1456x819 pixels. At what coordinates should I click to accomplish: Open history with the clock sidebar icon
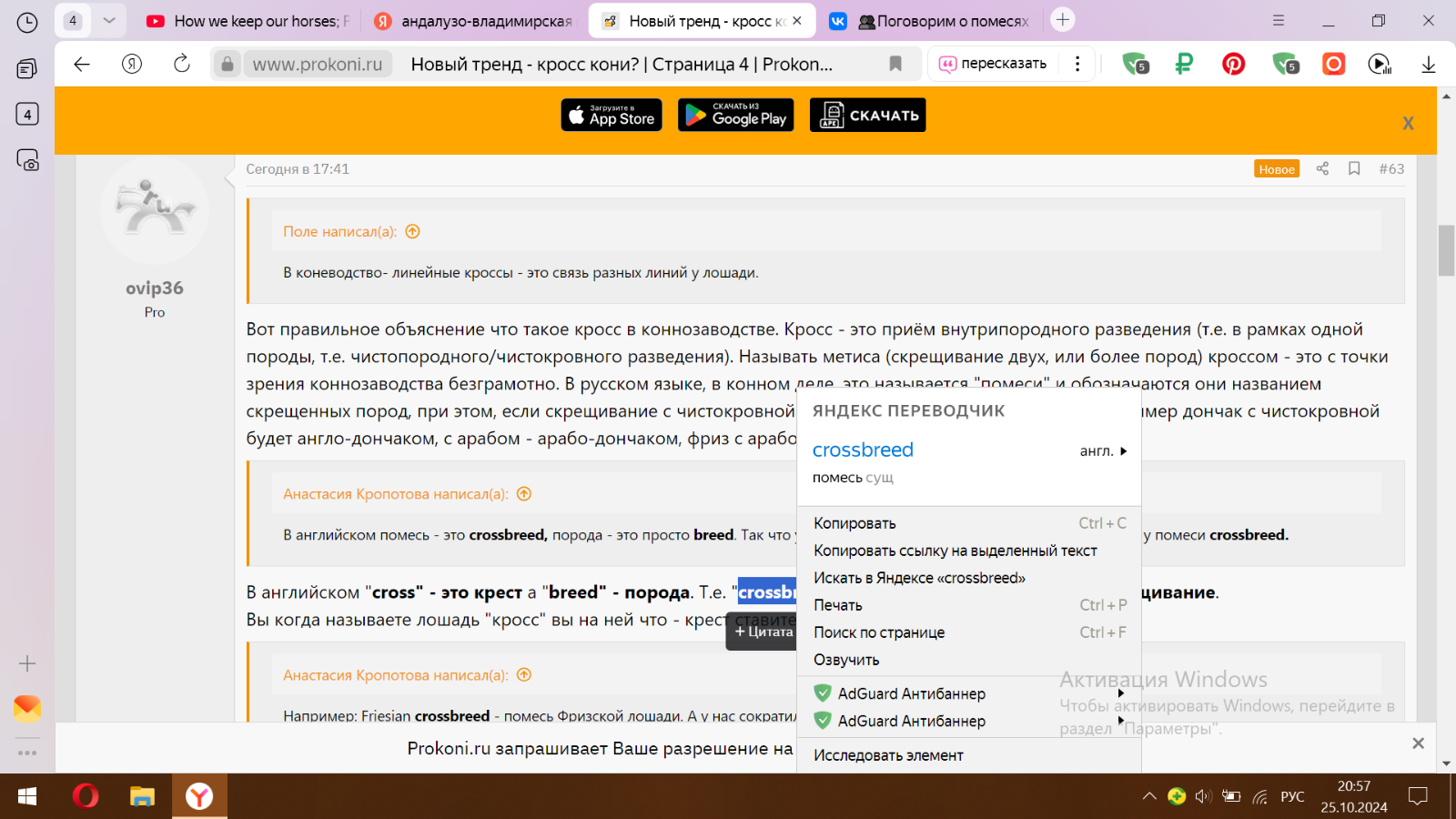tap(26, 23)
